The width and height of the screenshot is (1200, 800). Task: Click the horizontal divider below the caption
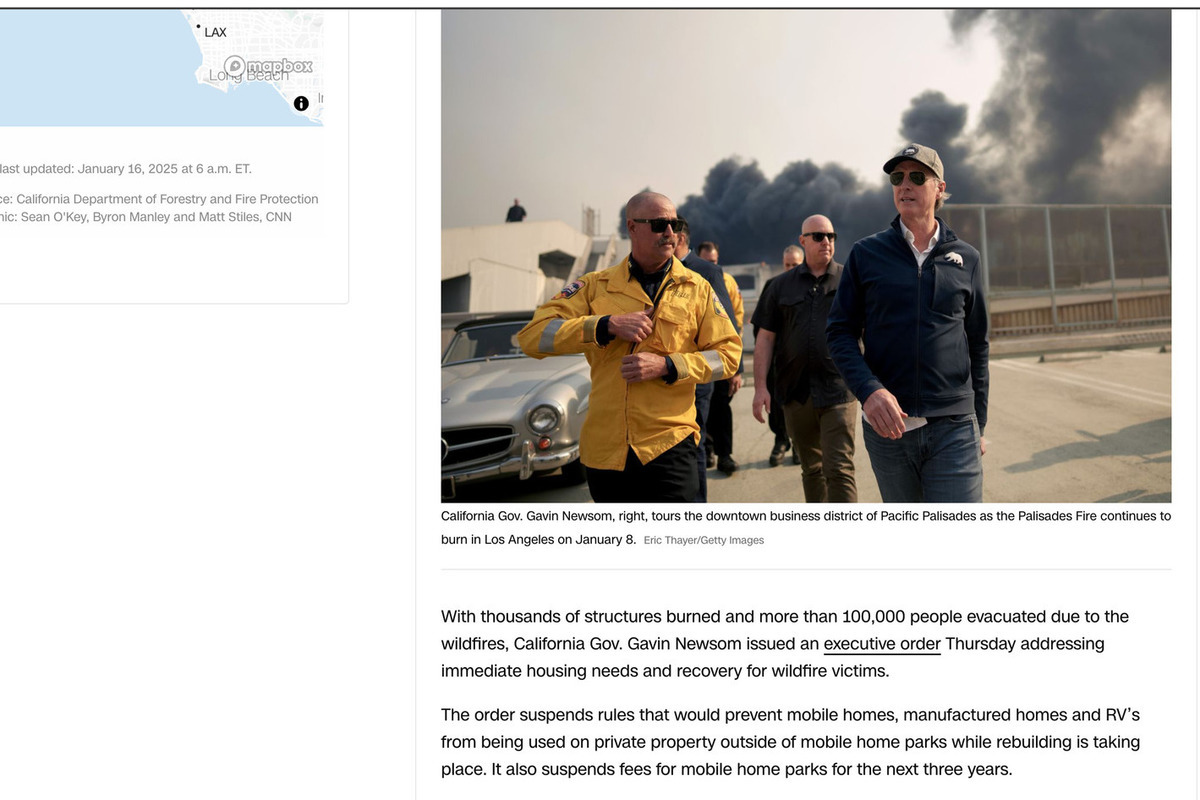click(x=805, y=570)
